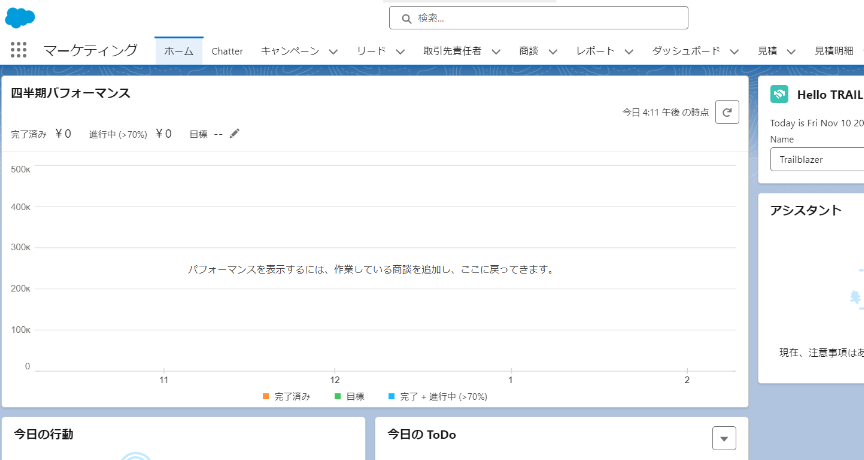Click the 500K axis label

tap(20, 169)
